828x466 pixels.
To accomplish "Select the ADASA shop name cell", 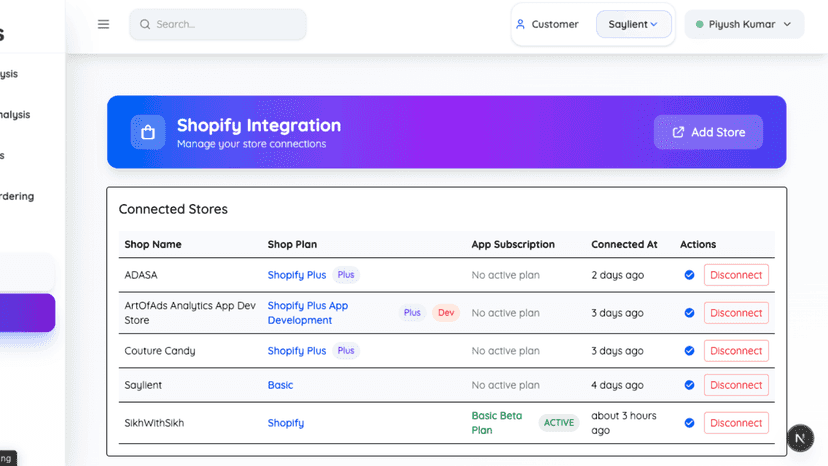I will pos(141,275).
